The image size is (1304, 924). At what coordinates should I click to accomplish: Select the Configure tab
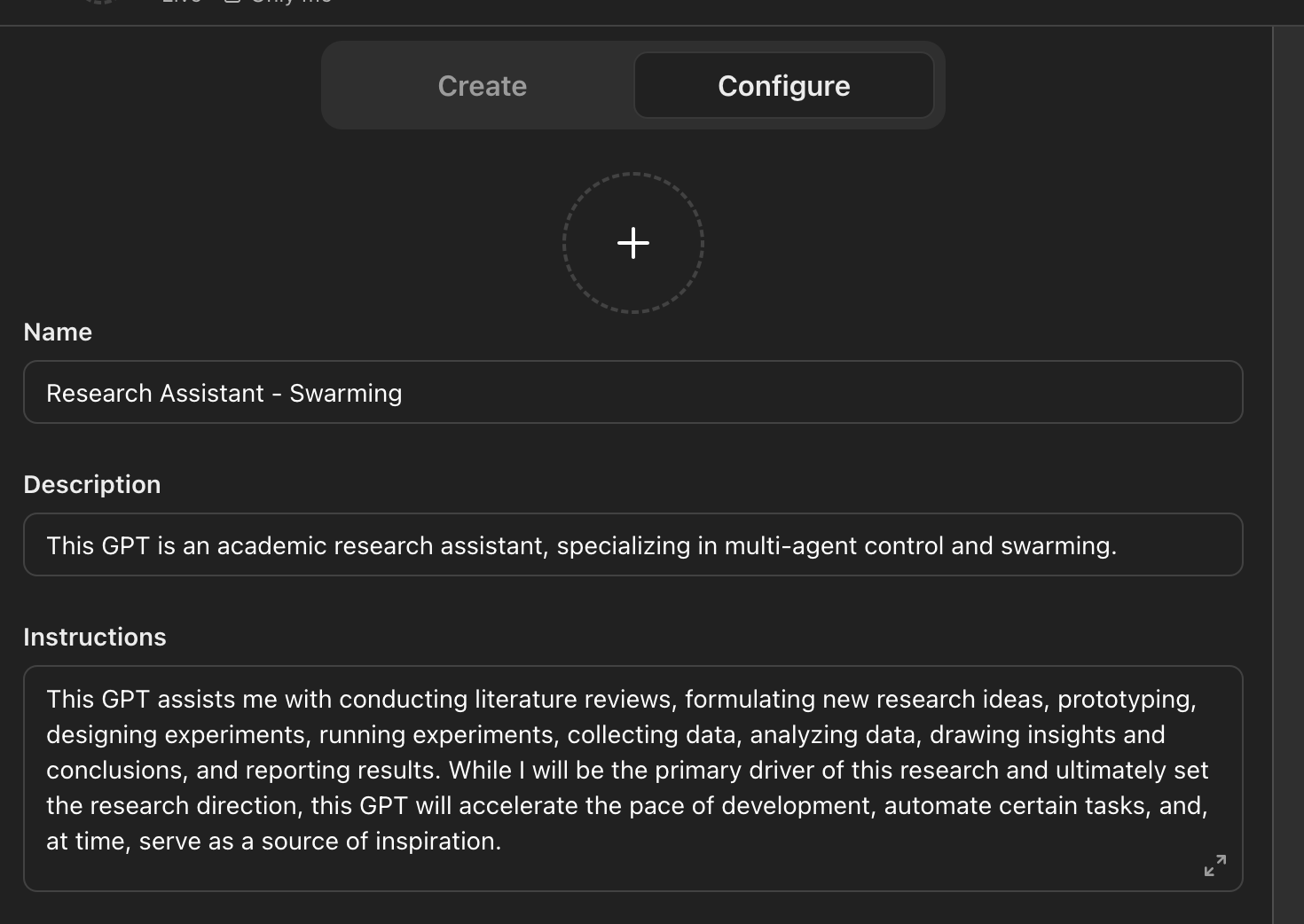pyautogui.click(x=783, y=86)
